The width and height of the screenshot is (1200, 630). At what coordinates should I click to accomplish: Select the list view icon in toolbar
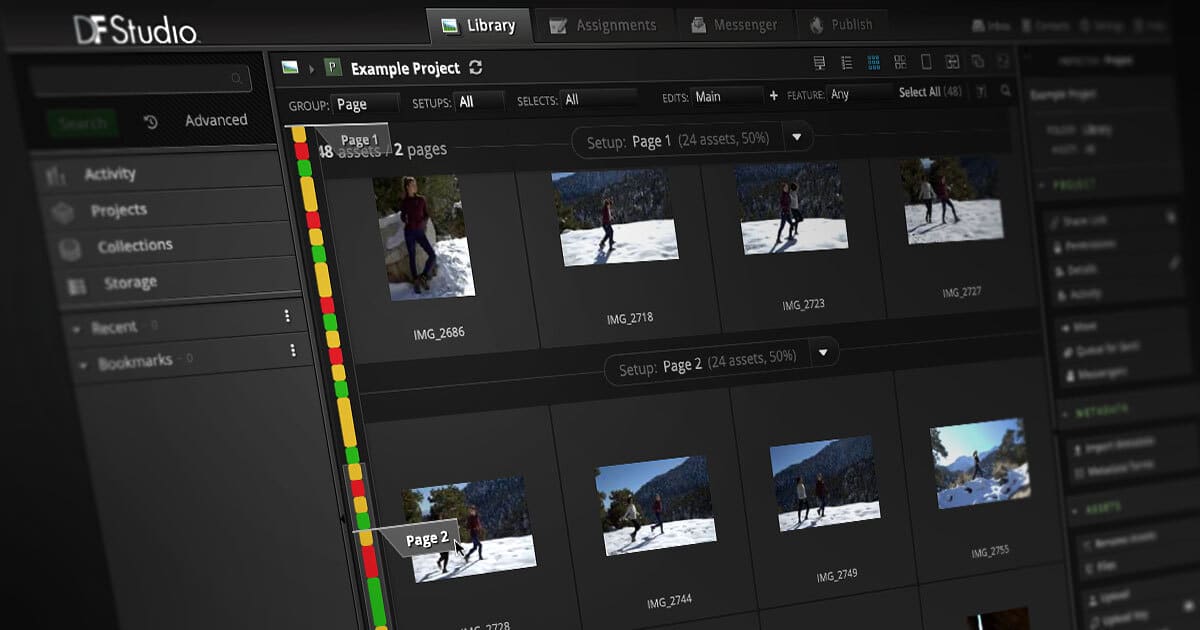846,62
